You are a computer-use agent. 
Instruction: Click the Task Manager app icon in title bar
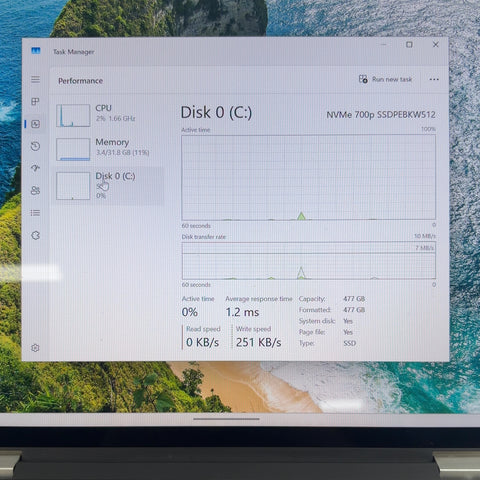pyautogui.click(x=36, y=51)
